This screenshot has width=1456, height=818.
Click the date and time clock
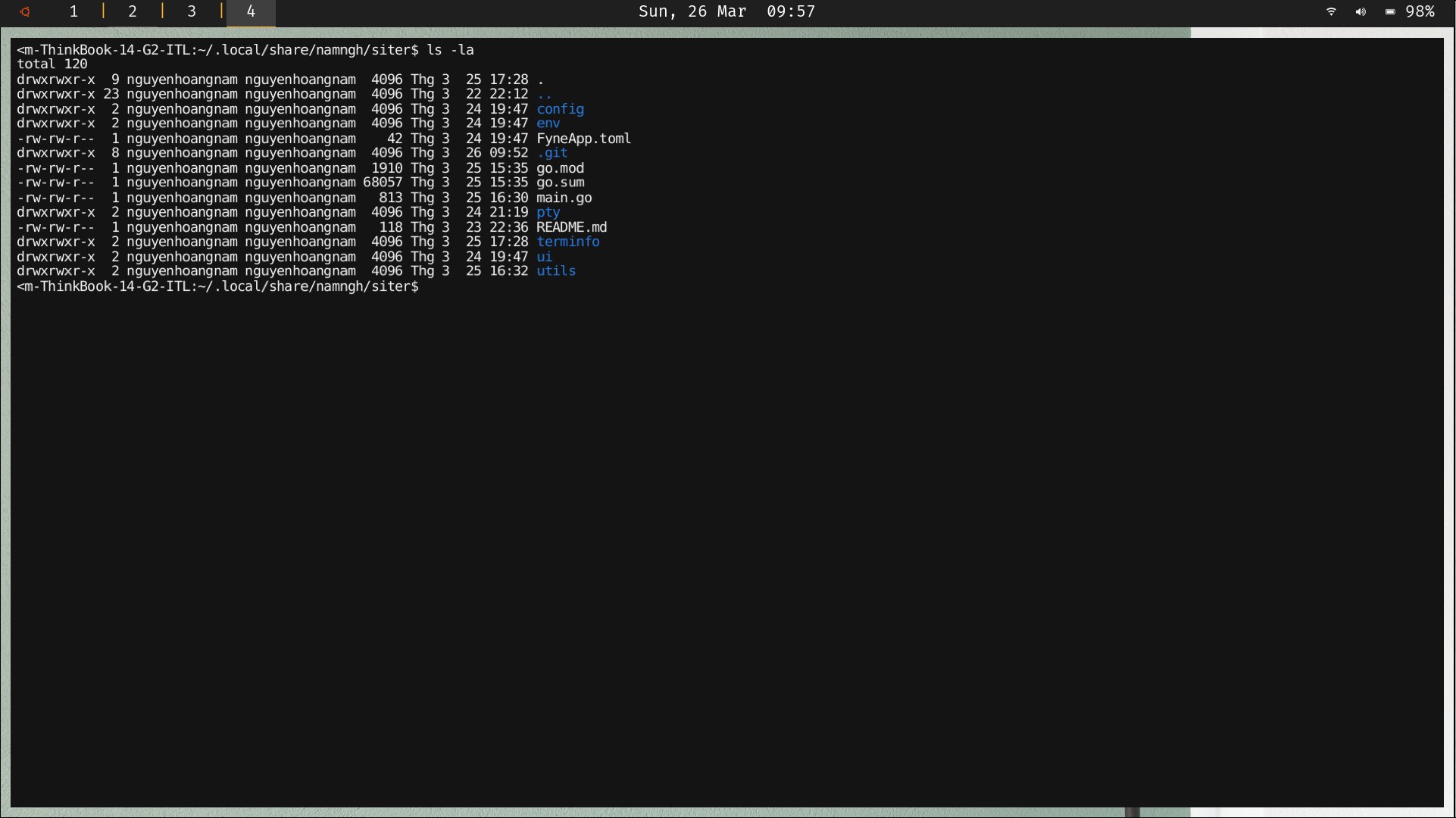(726, 11)
